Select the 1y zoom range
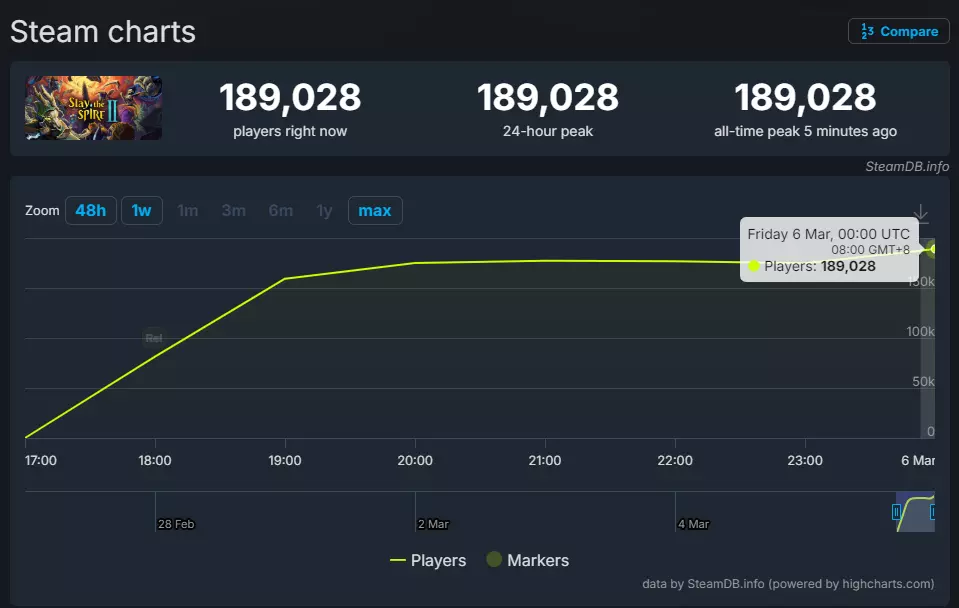Screen dimensions: 959x608 tap(324, 210)
